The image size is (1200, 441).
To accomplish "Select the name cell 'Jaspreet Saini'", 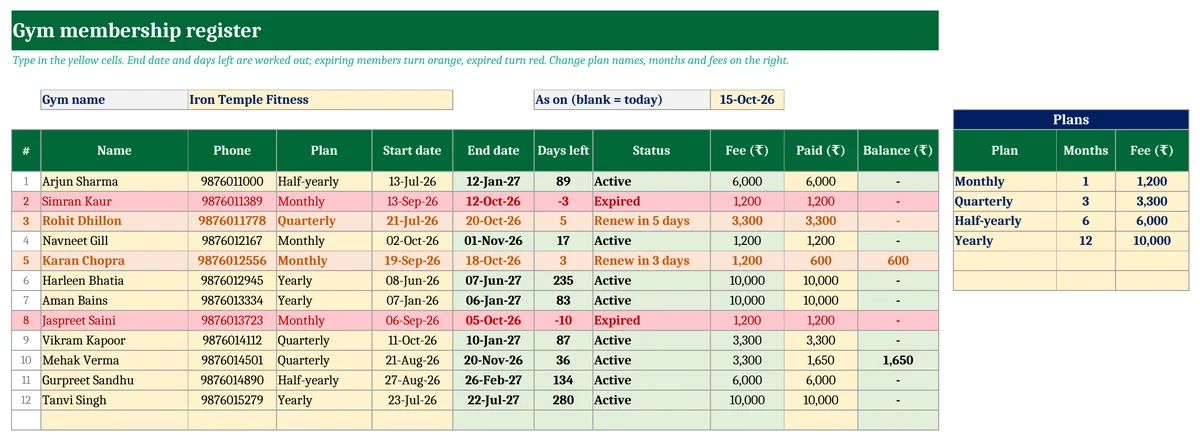I will click(x=114, y=321).
